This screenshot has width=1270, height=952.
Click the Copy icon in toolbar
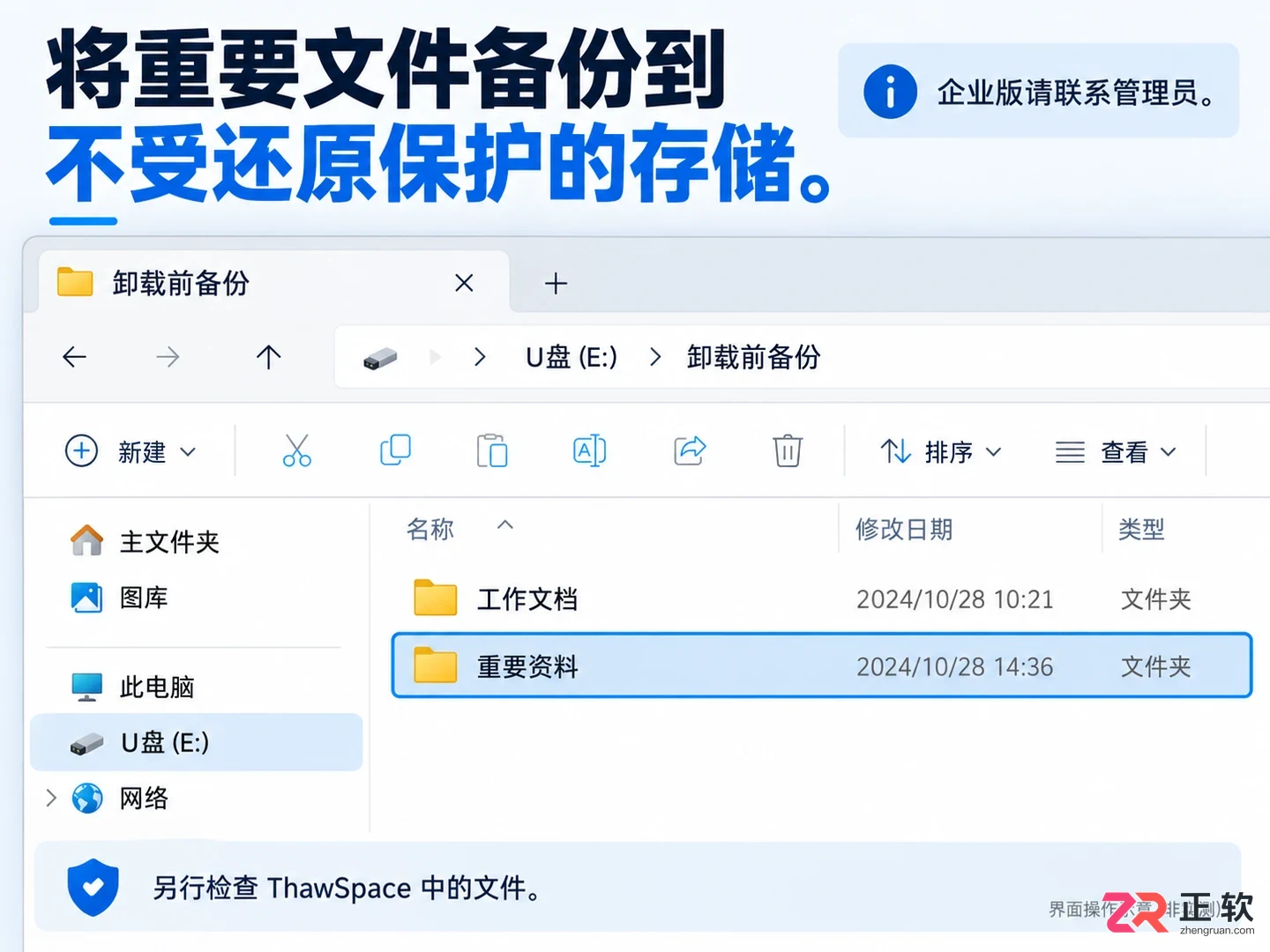pos(395,450)
